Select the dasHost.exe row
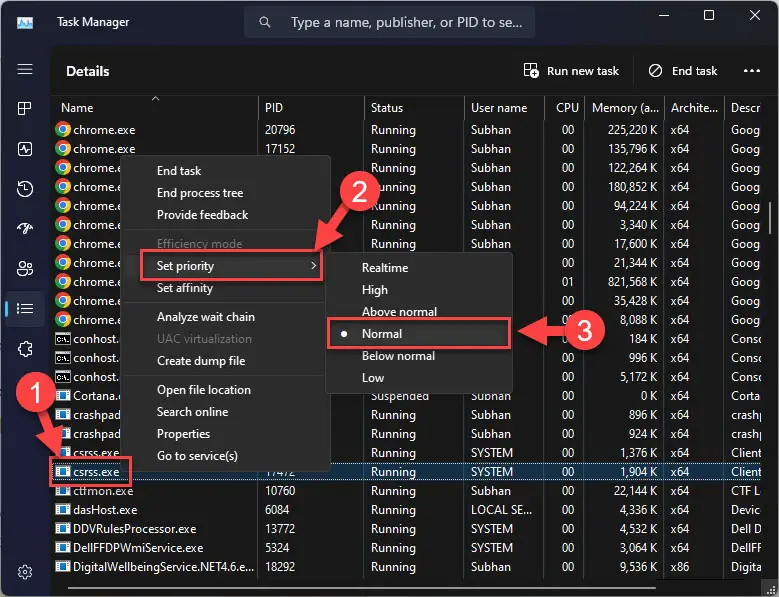 coord(407,510)
